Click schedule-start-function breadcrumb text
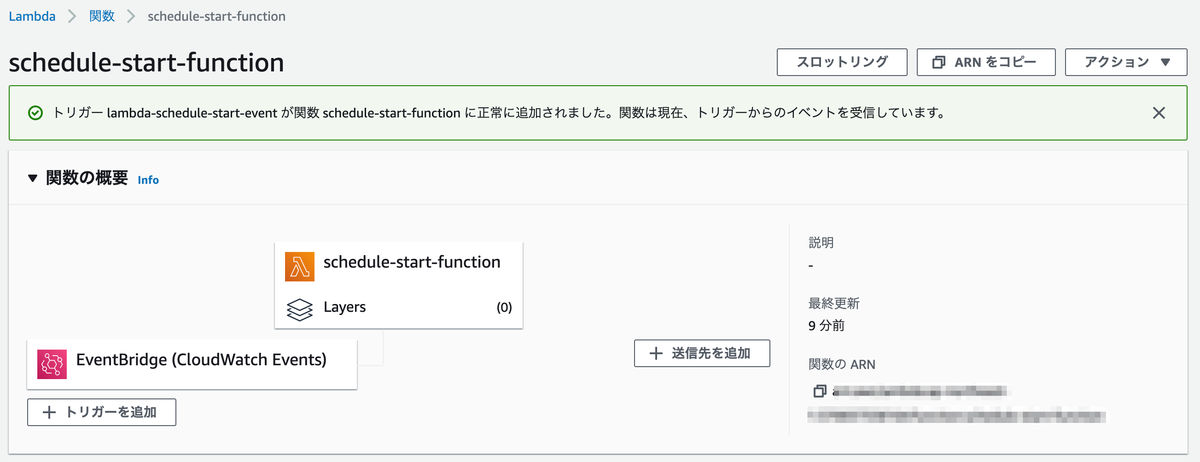 tap(216, 16)
